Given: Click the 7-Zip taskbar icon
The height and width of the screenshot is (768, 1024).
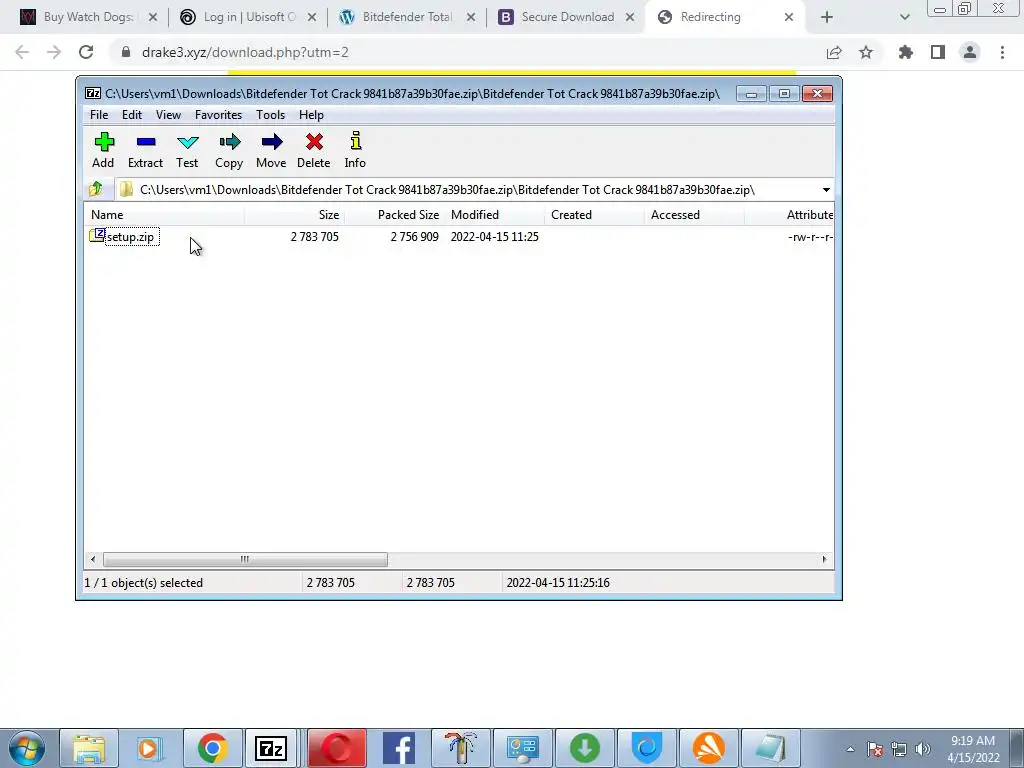Looking at the screenshot, I should (272, 748).
